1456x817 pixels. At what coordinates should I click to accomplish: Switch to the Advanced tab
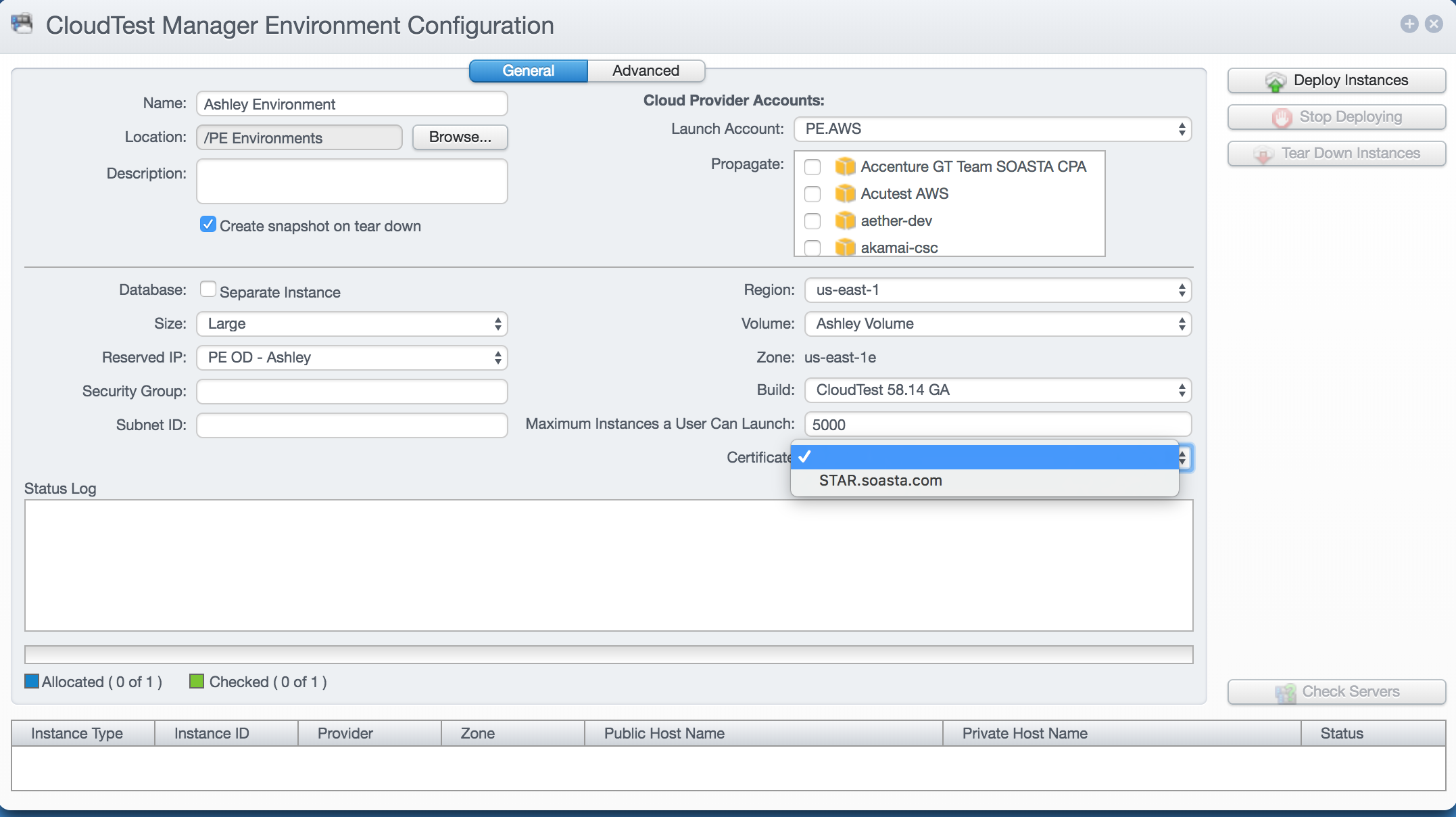click(x=646, y=71)
